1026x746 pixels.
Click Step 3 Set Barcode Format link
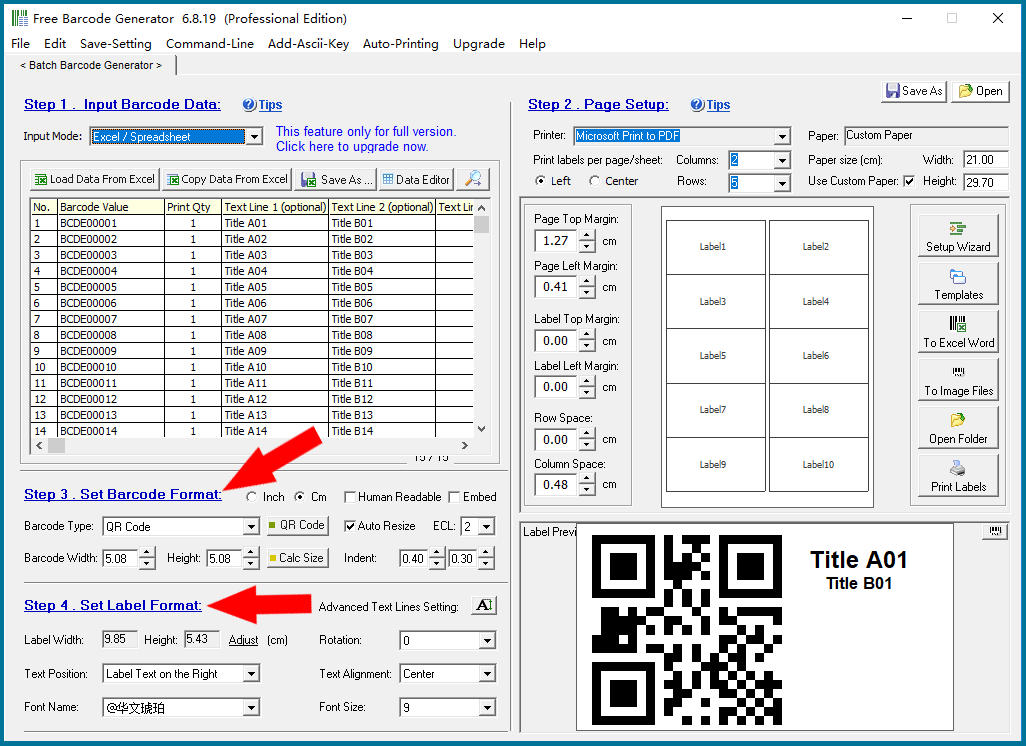coord(123,495)
